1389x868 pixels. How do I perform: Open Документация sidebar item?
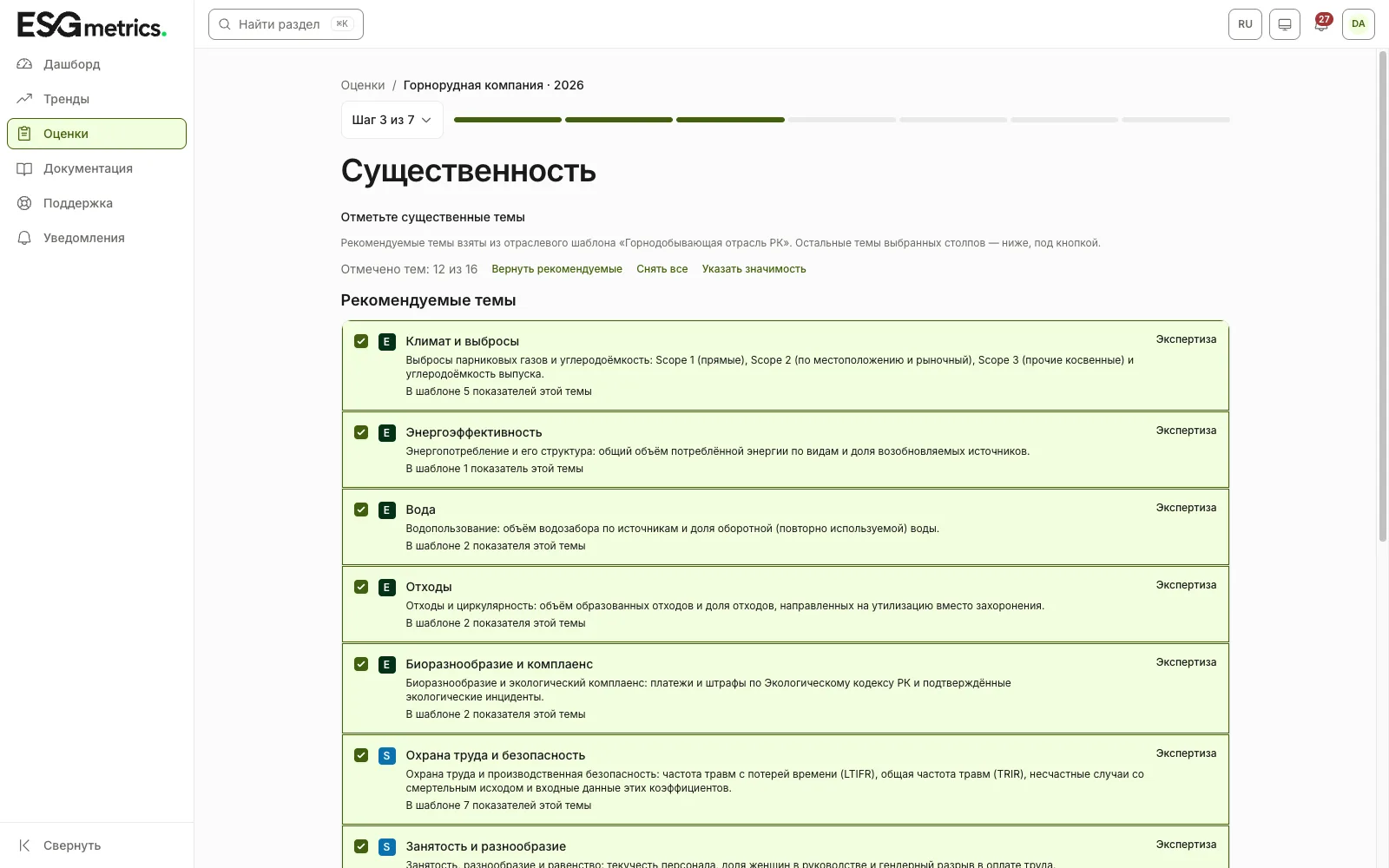coord(96,168)
